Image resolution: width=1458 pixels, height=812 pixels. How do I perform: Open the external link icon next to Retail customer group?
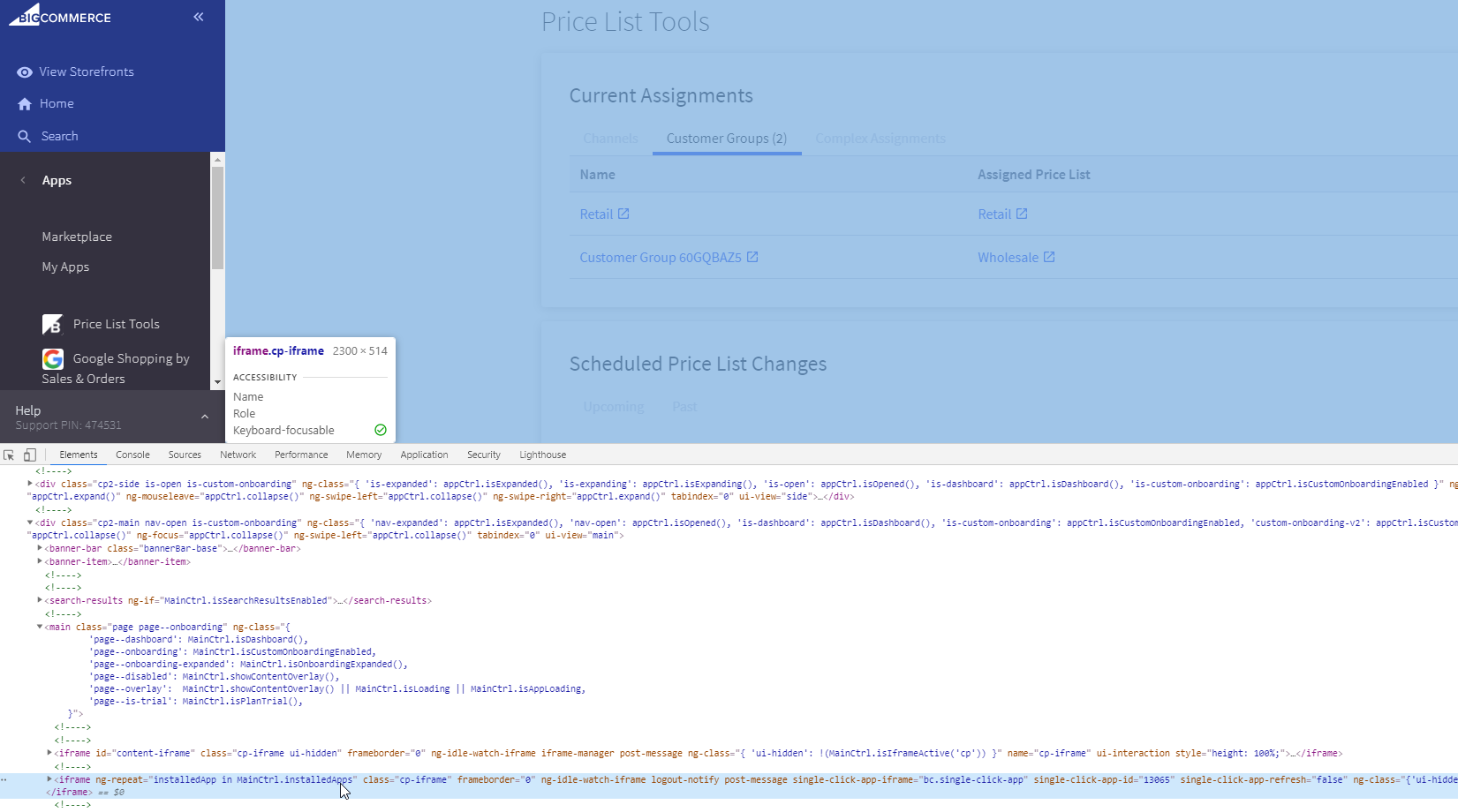point(623,214)
